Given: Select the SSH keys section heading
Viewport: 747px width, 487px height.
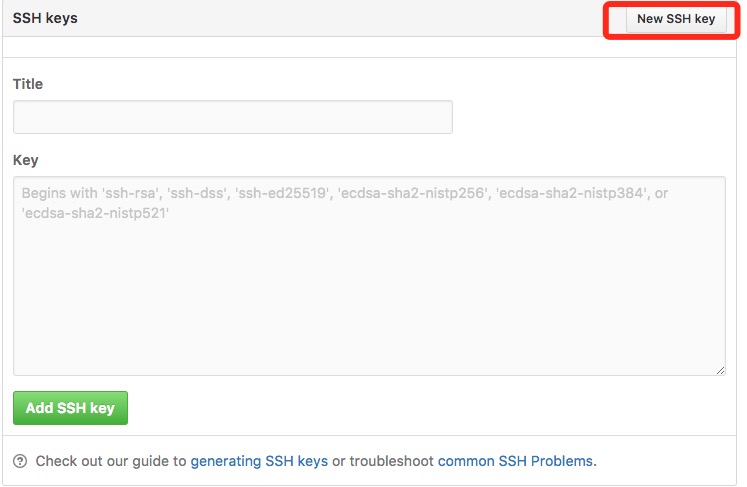Looking at the screenshot, I should coord(45,18).
